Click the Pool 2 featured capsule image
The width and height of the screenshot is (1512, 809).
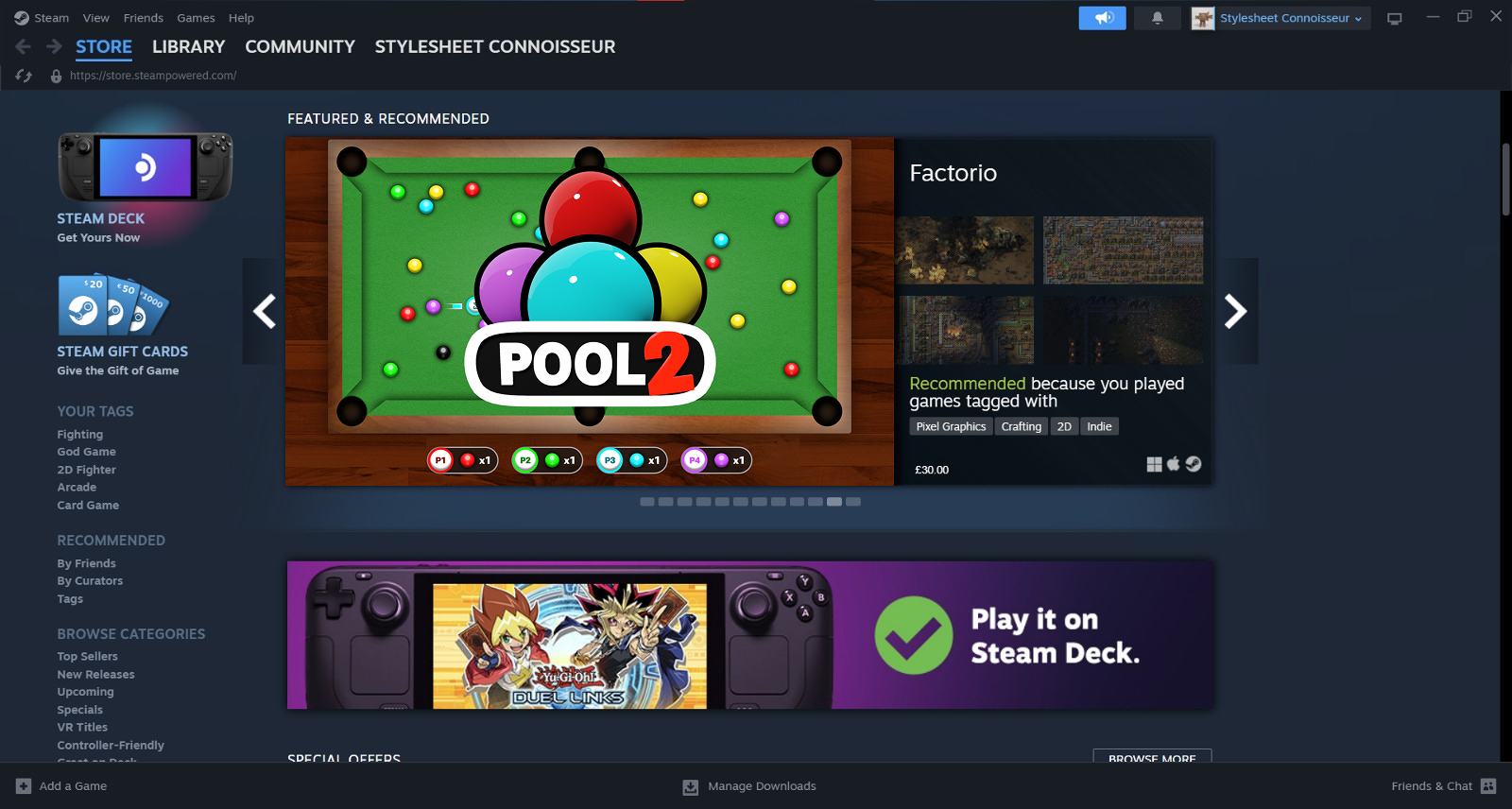click(x=590, y=312)
